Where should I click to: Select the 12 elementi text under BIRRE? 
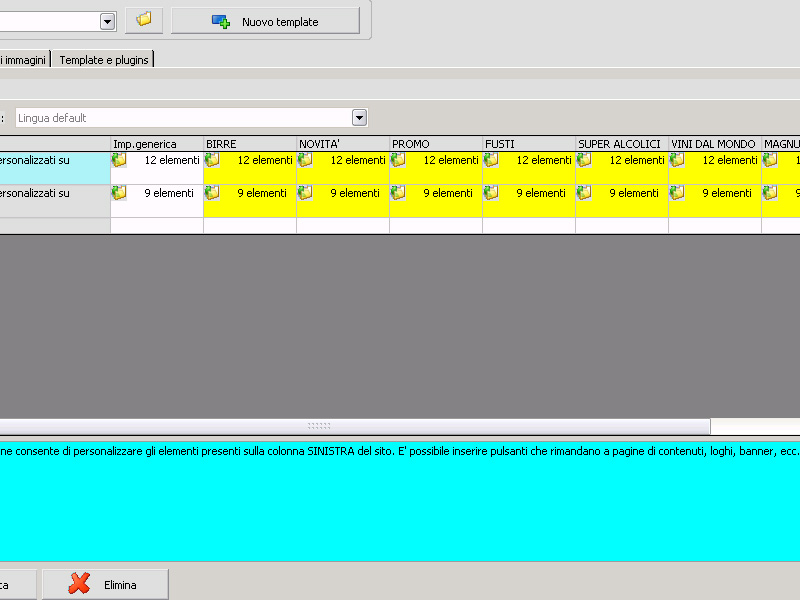[265, 160]
